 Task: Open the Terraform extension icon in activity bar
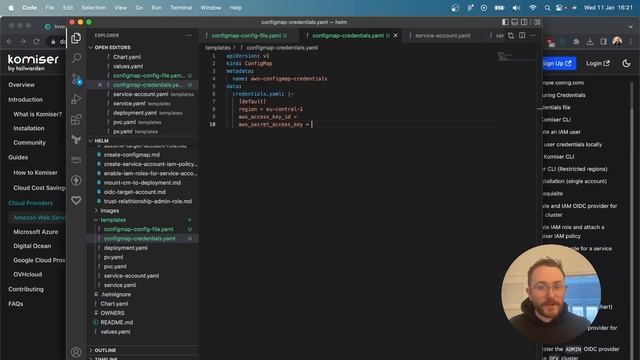(x=76, y=140)
